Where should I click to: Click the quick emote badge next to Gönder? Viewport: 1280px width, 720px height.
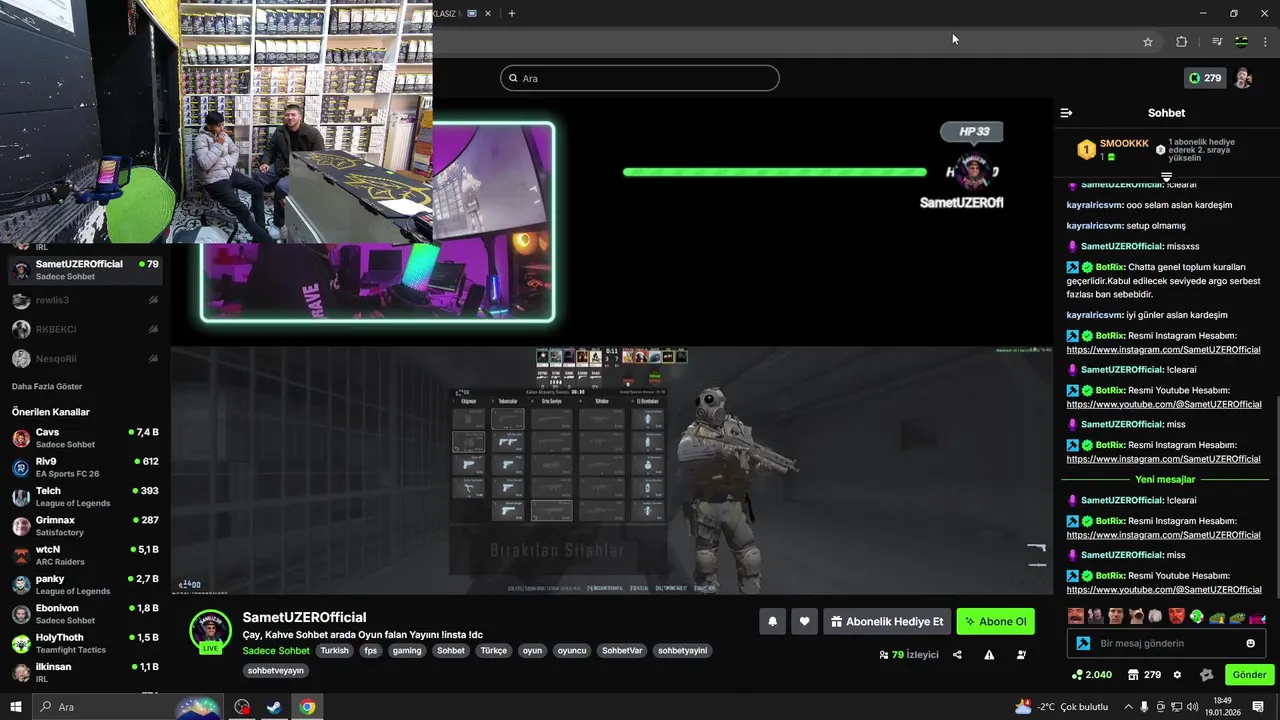click(x=1206, y=675)
